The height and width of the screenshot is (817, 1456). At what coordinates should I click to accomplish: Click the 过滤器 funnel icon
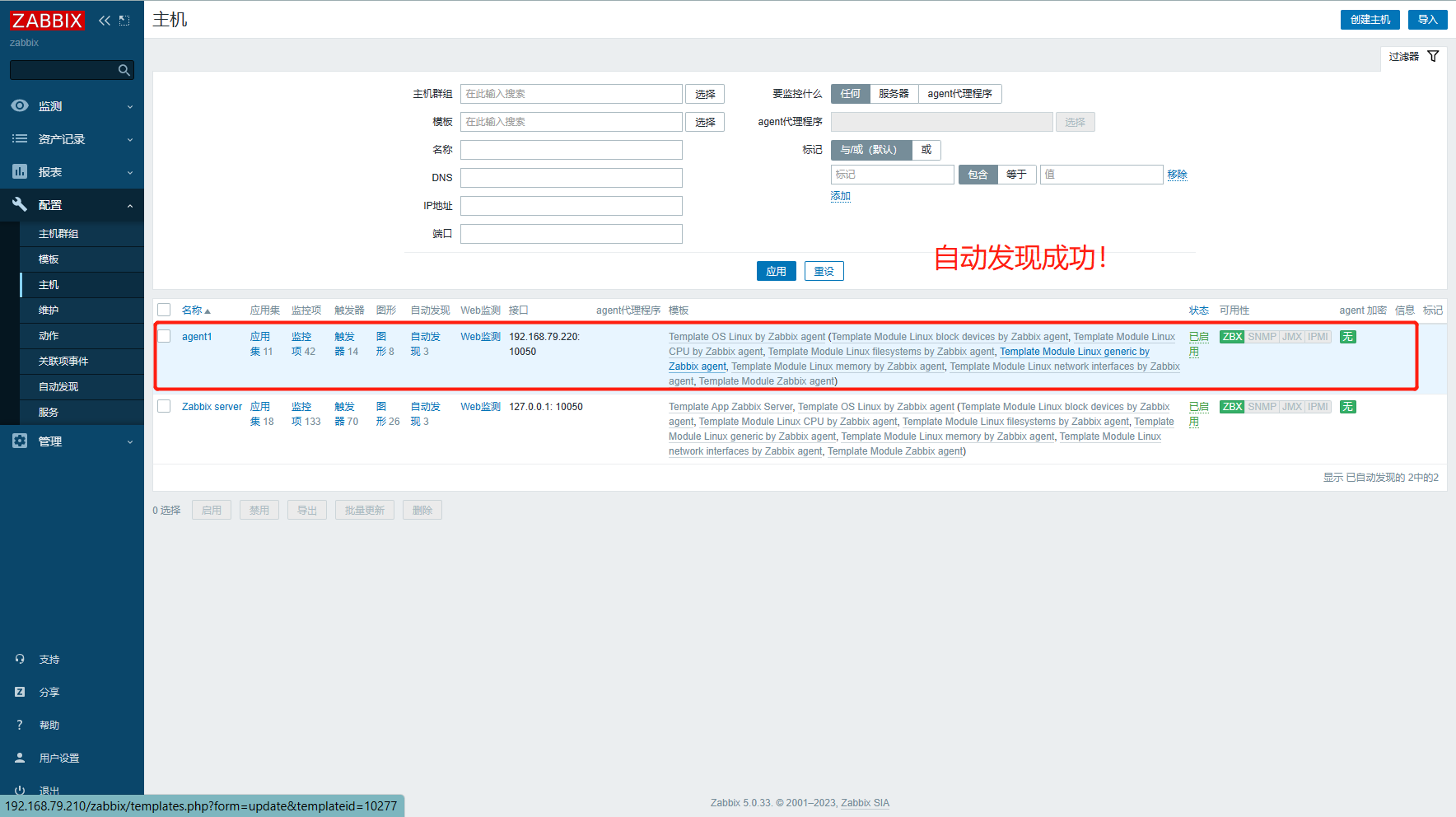1433,56
